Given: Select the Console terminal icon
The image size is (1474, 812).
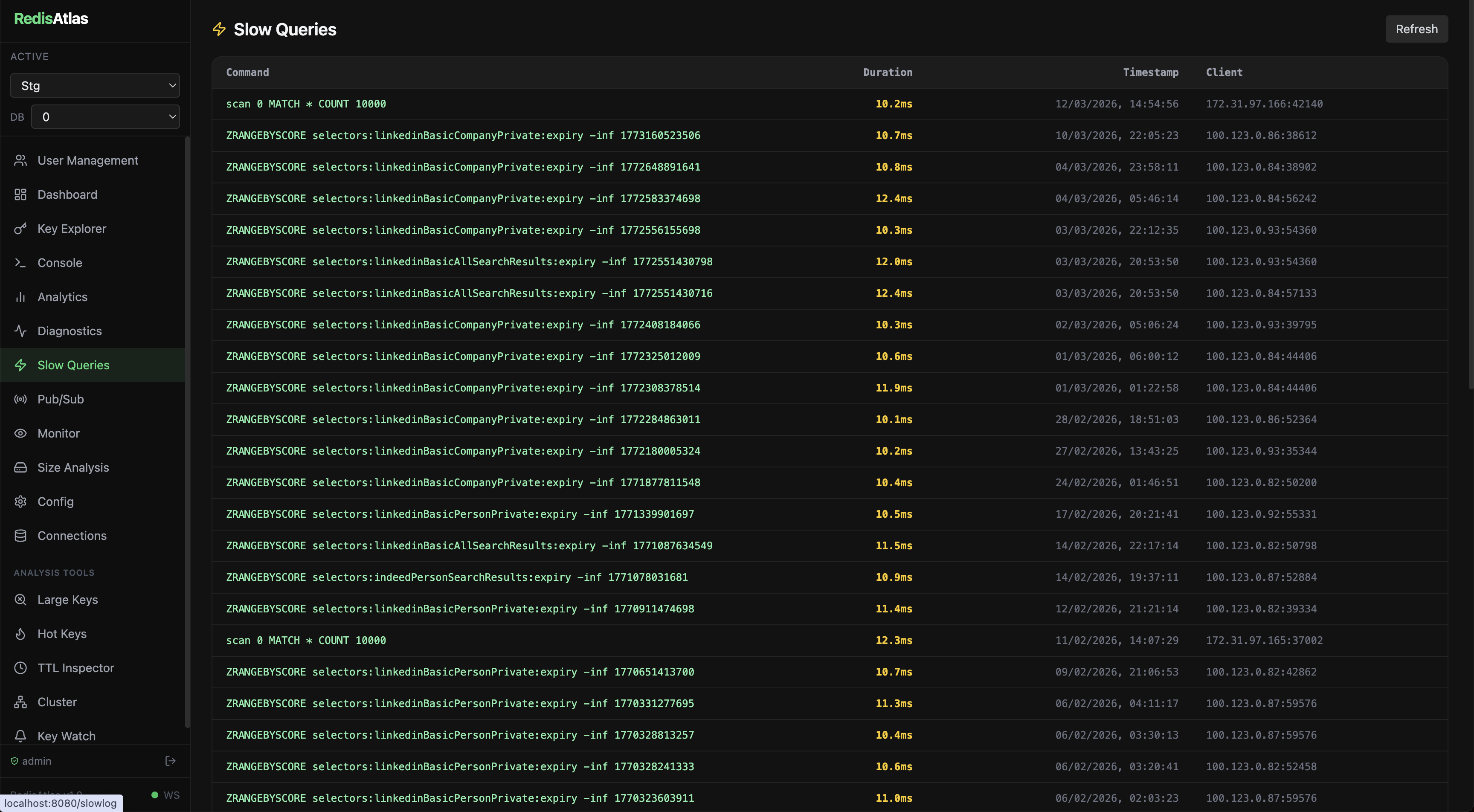Looking at the screenshot, I should (20, 262).
